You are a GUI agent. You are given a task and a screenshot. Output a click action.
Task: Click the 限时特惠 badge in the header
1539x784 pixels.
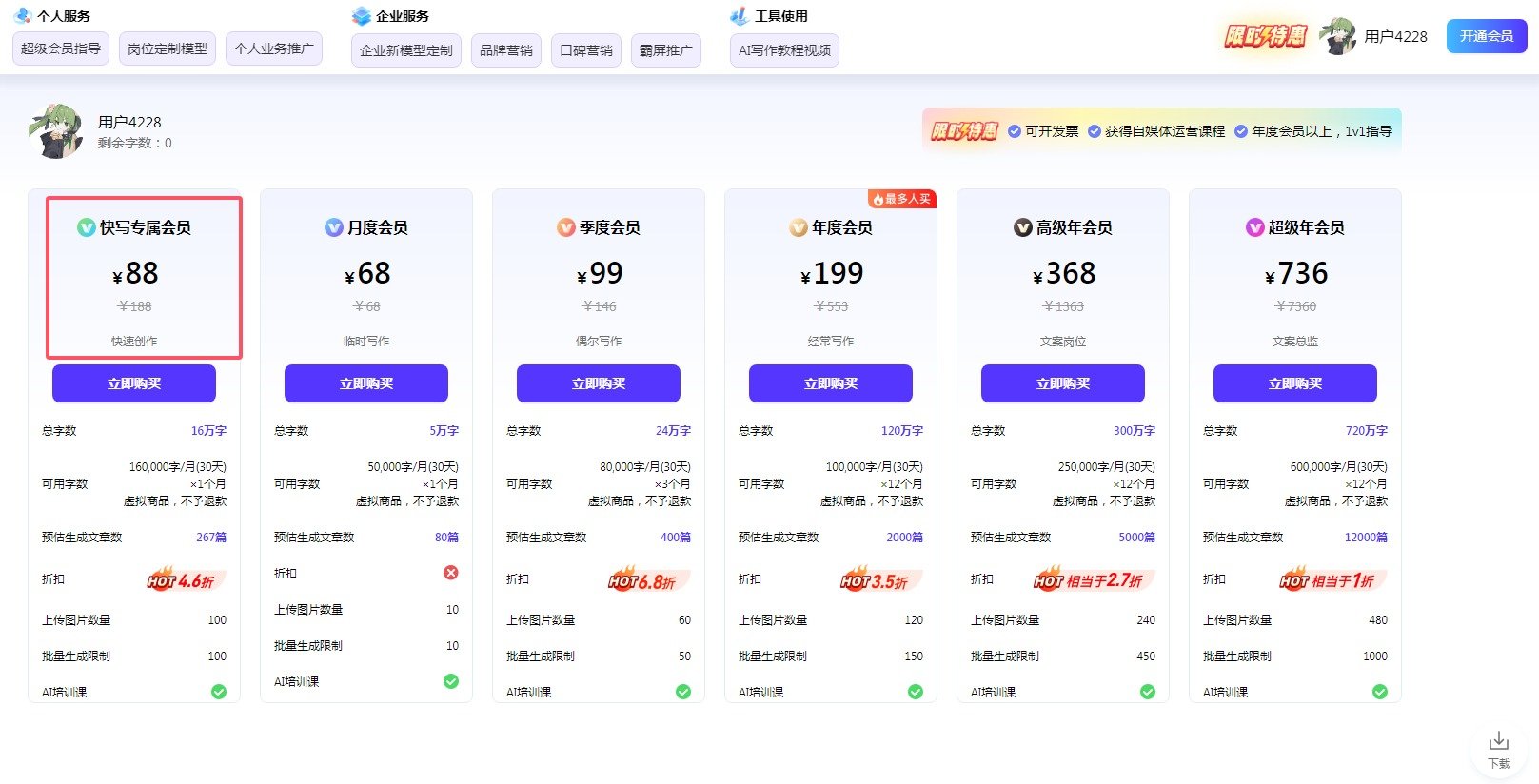(x=1265, y=36)
